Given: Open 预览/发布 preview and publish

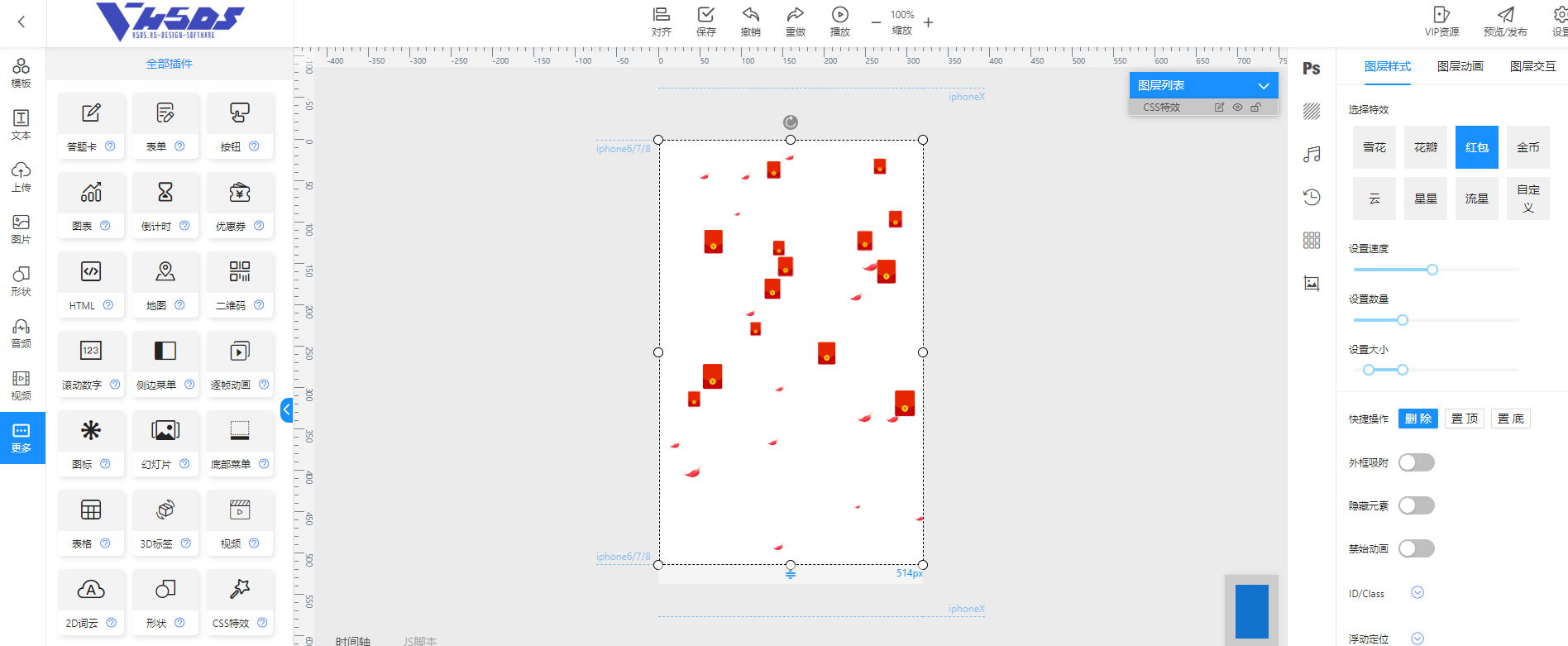Looking at the screenshot, I should 1505,22.
